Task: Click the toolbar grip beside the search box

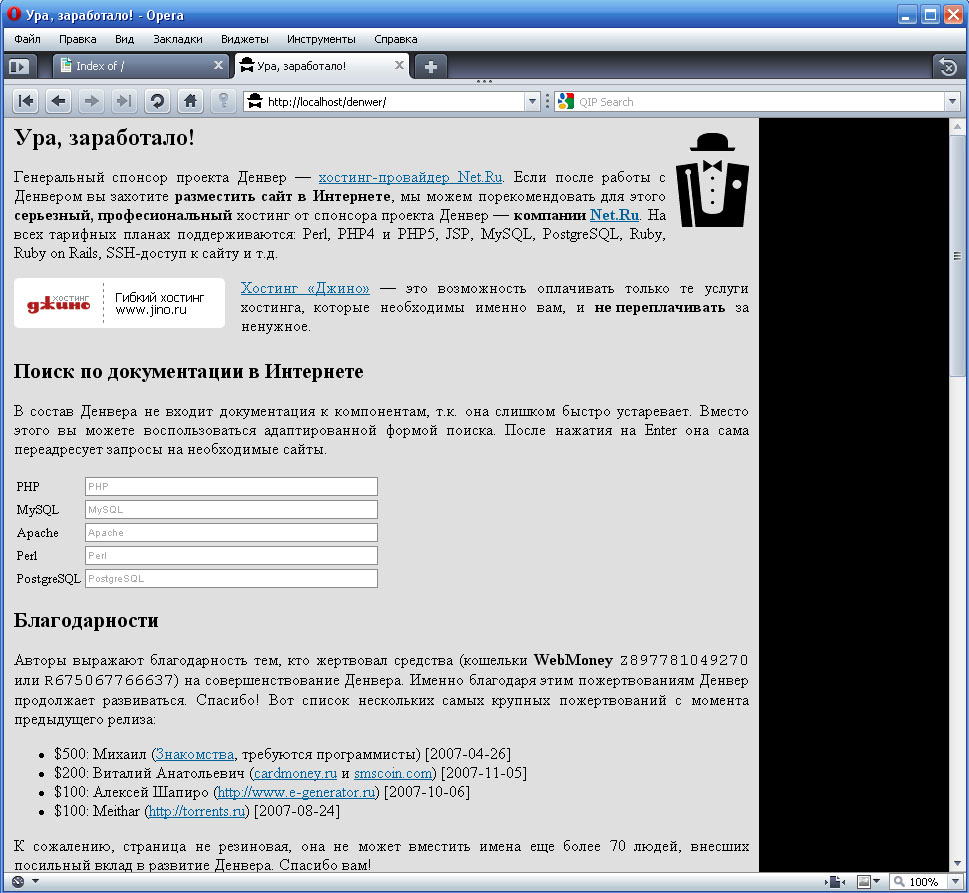Action: tap(547, 101)
